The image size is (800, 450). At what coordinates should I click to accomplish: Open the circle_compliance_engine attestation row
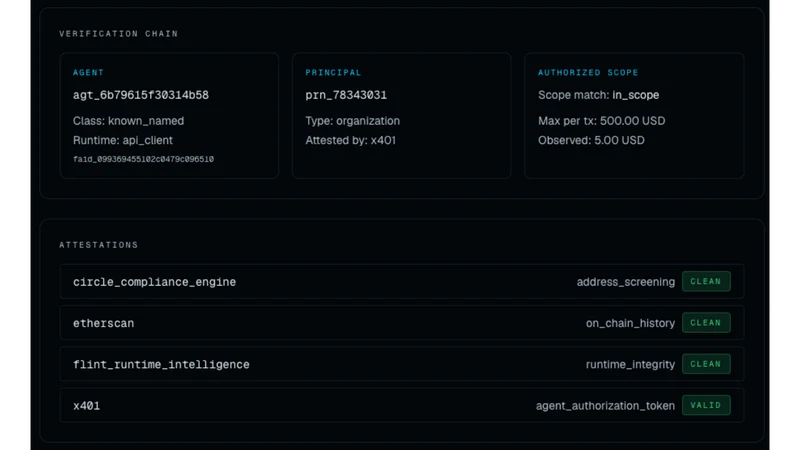[402, 282]
